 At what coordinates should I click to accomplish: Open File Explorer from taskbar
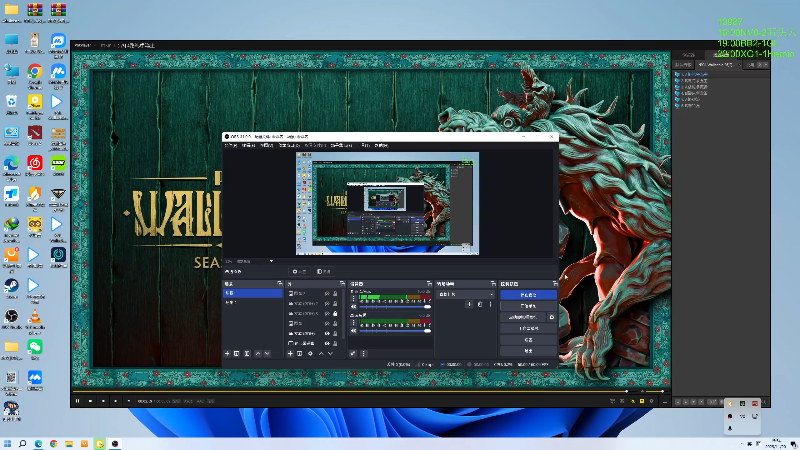click(x=69, y=444)
